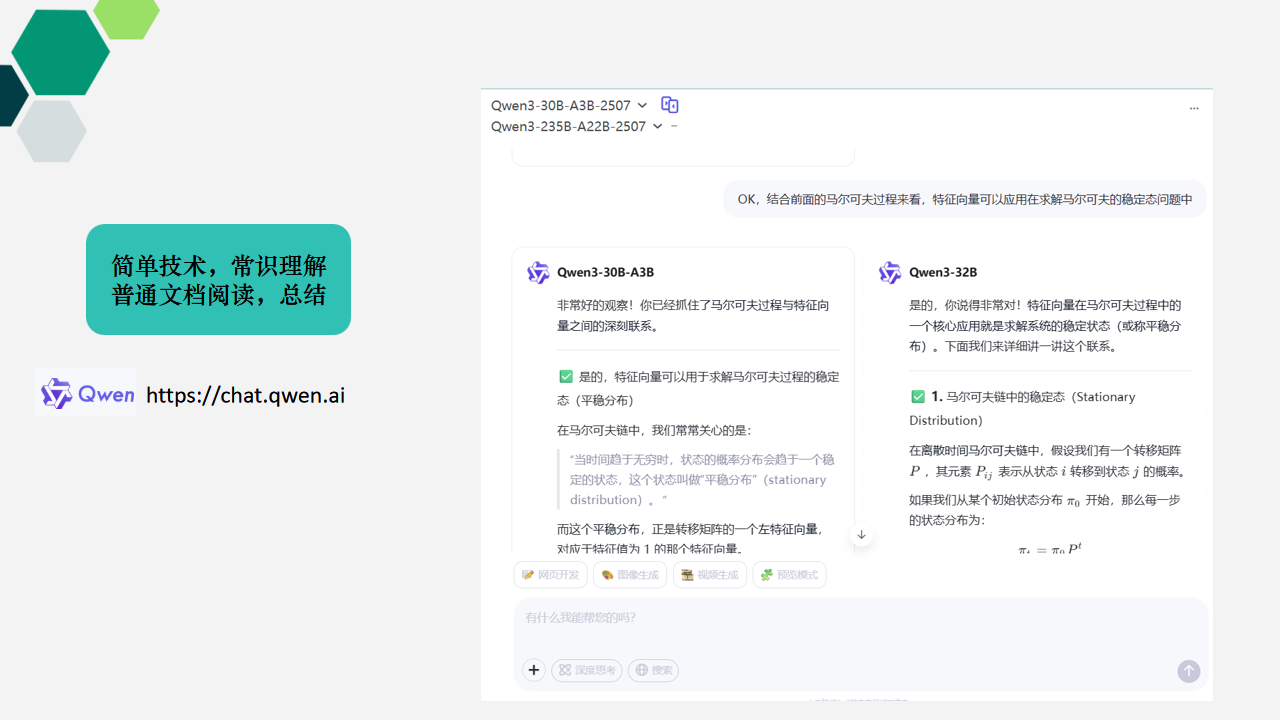1280x720 pixels.
Task: Enable the 搜索 web search toggle
Action: point(653,670)
